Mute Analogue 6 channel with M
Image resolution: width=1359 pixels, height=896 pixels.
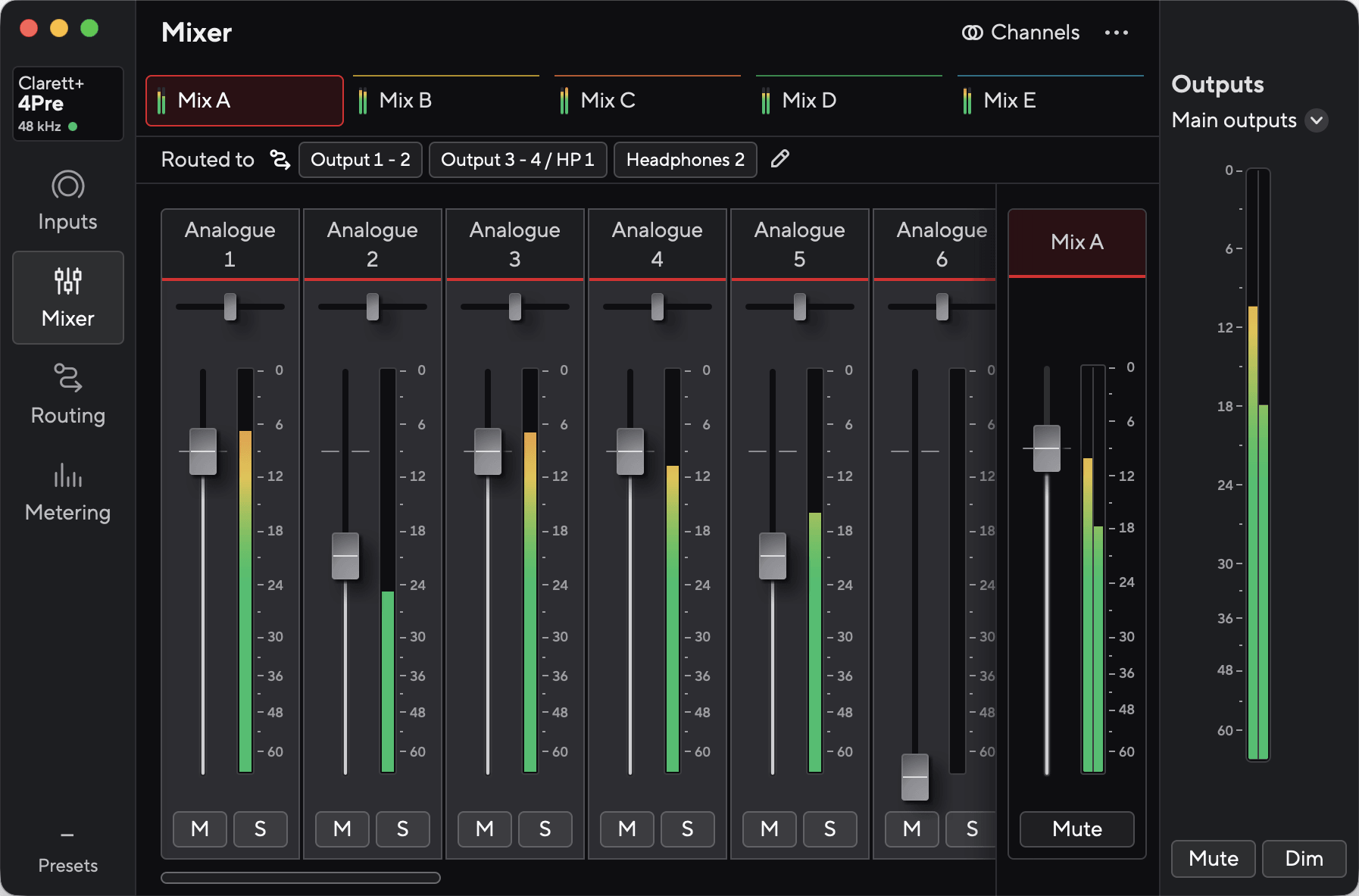point(912,829)
